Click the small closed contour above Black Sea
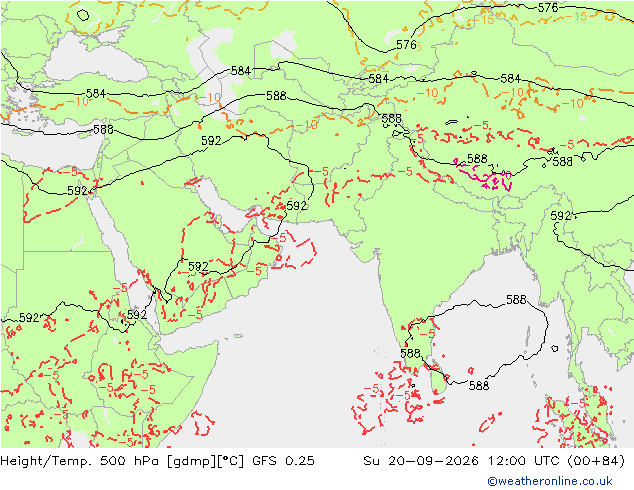The width and height of the screenshot is (634, 490). 83,15
